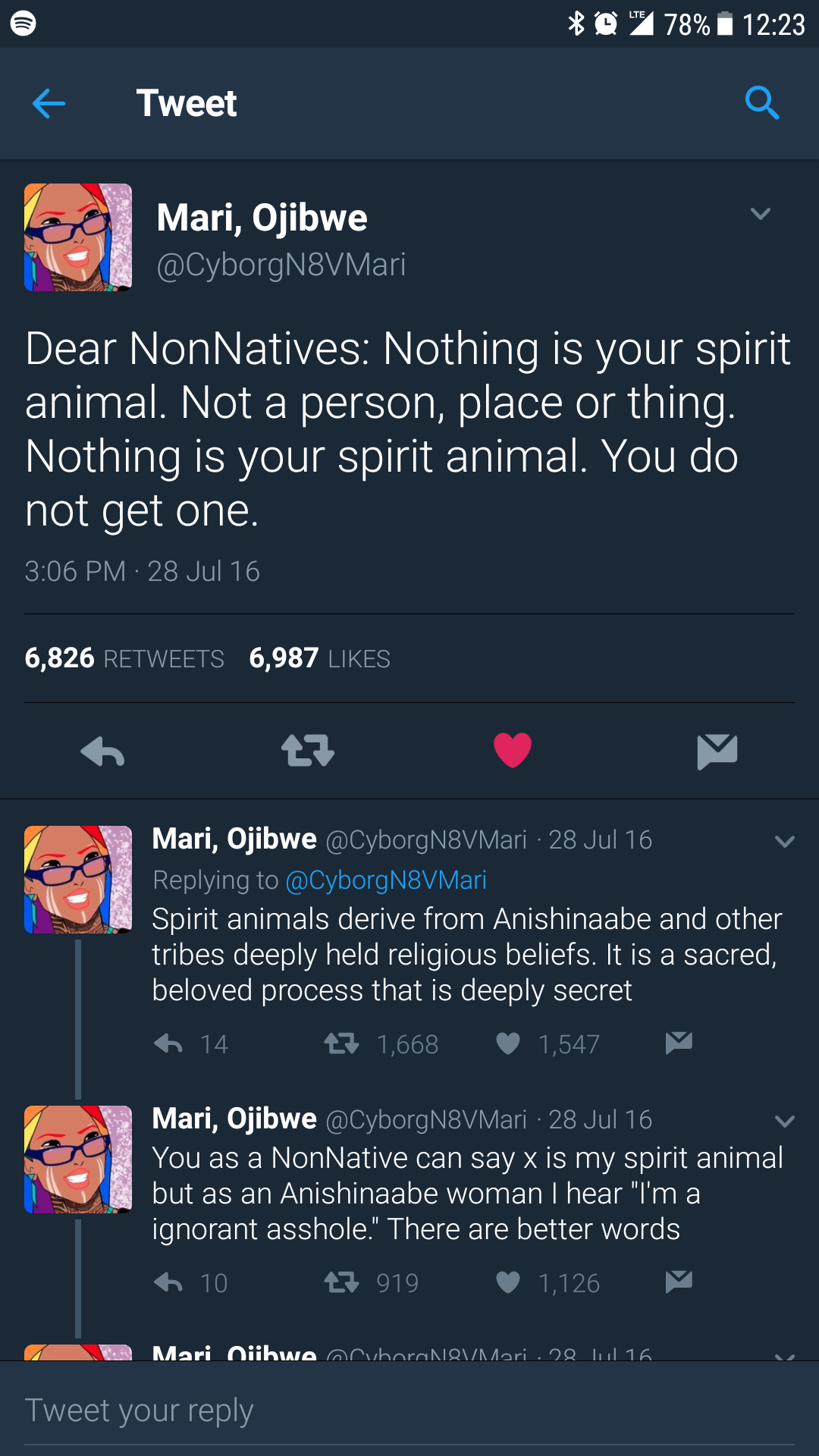Tap the 'Tweet your reply' field
Image resolution: width=819 pixels, height=1456 pixels.
click(409, 1410)
